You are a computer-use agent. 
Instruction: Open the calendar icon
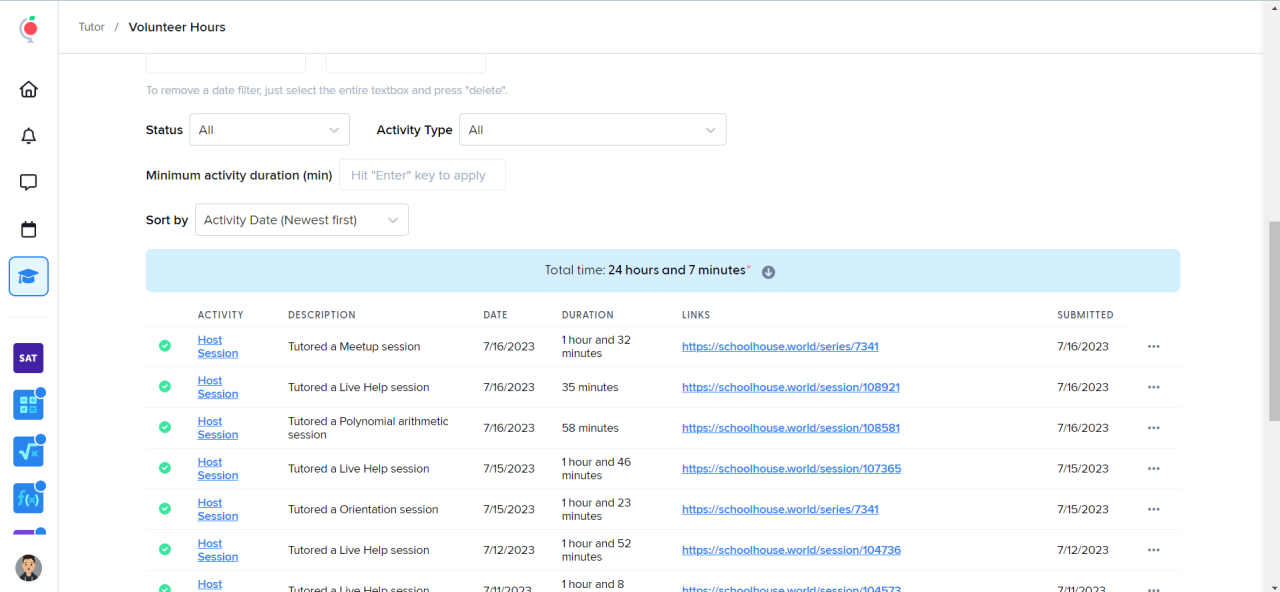coord(29,229)
